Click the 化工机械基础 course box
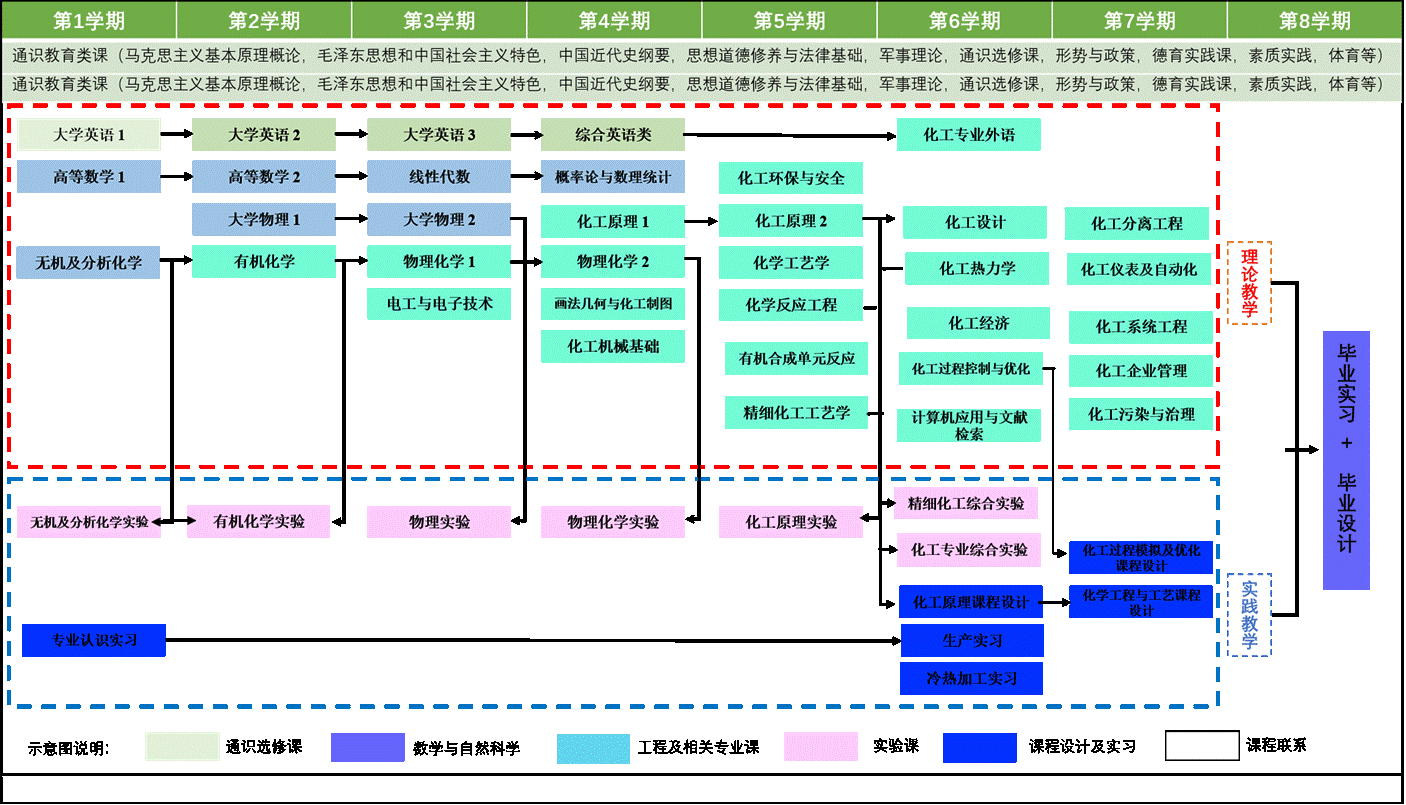1406x805 pixels. click(613, 346)
